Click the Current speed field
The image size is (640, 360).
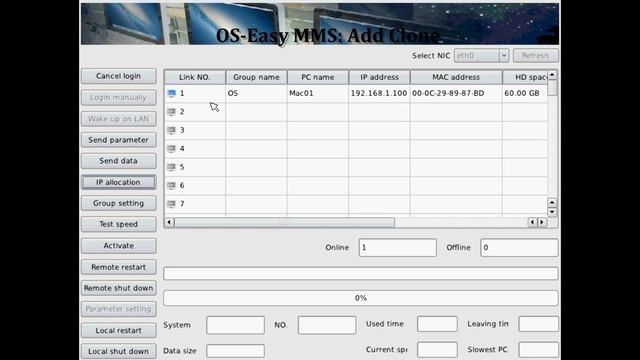pyautogui.click(x=437, y=350)
